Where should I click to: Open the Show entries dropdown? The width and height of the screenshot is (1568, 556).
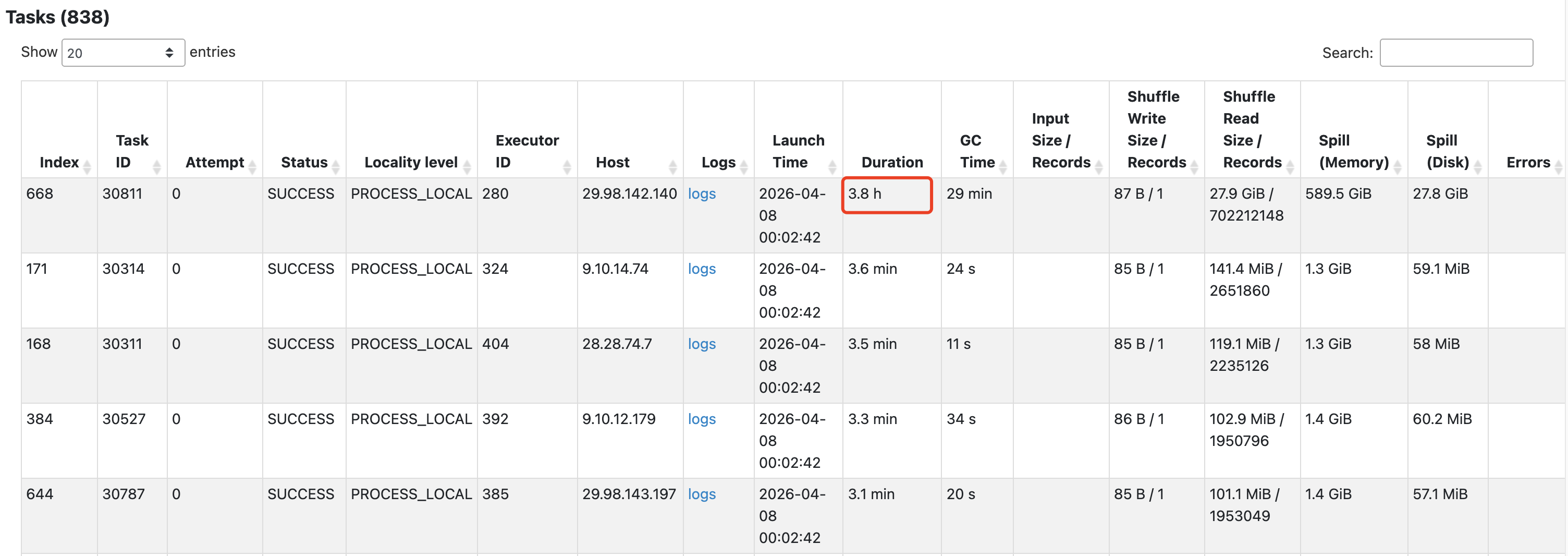coord(123,53)
